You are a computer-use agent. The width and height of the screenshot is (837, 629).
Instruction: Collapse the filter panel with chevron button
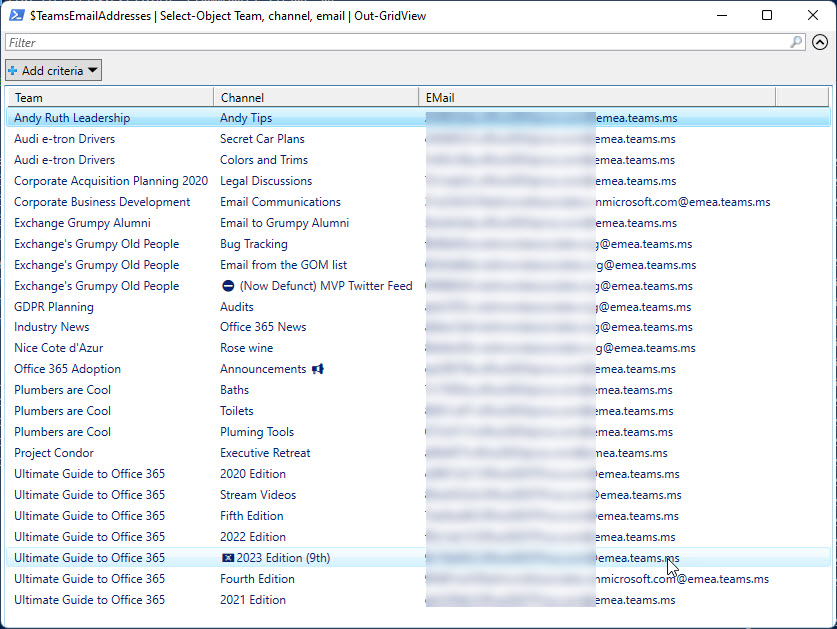(x=820, y=43)
